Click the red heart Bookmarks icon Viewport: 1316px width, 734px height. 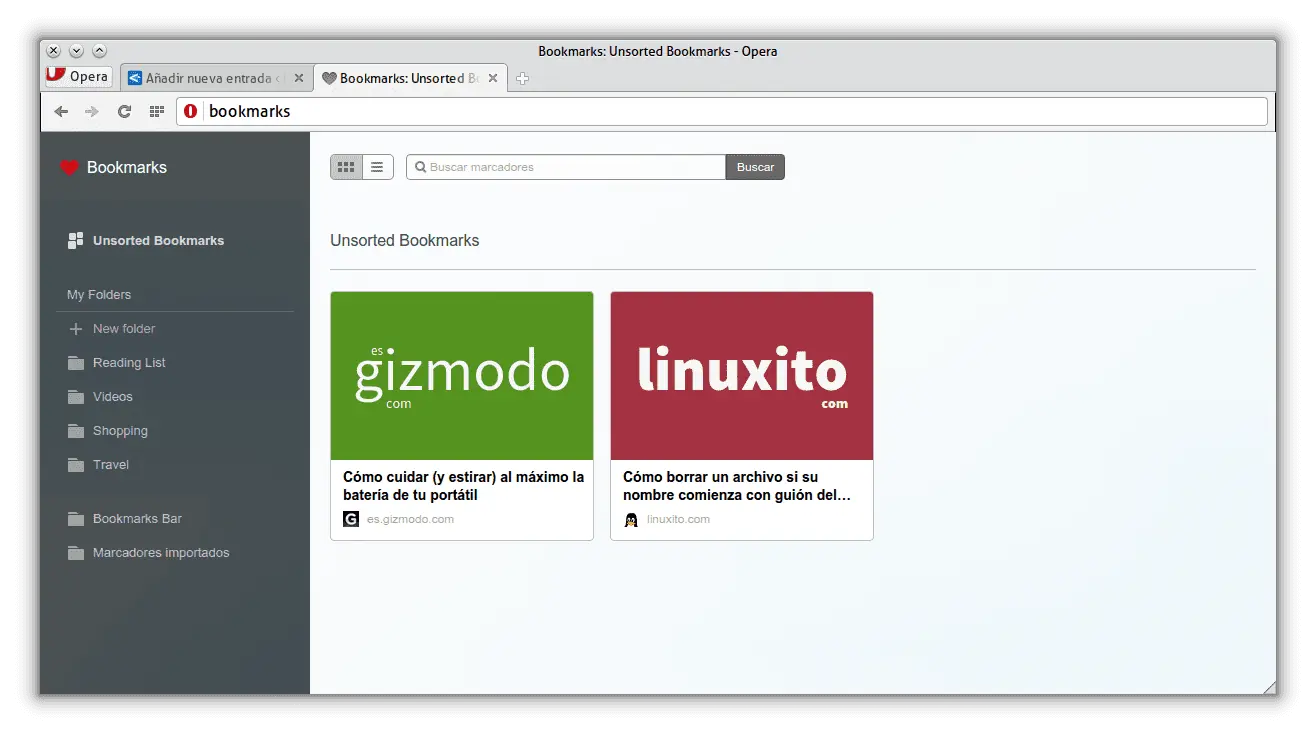69,168
